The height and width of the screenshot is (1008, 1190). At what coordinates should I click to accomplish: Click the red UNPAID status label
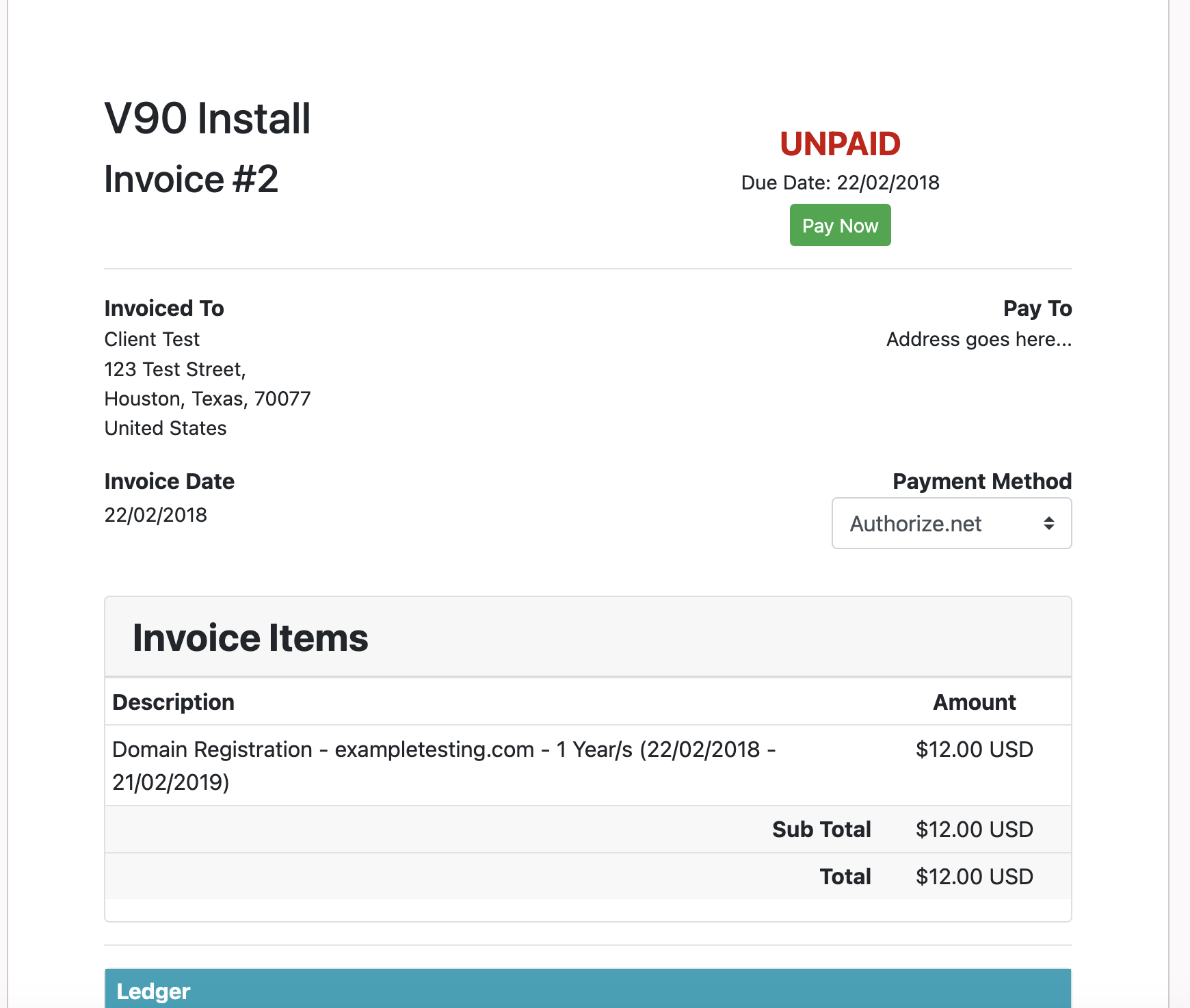(840, 144)
